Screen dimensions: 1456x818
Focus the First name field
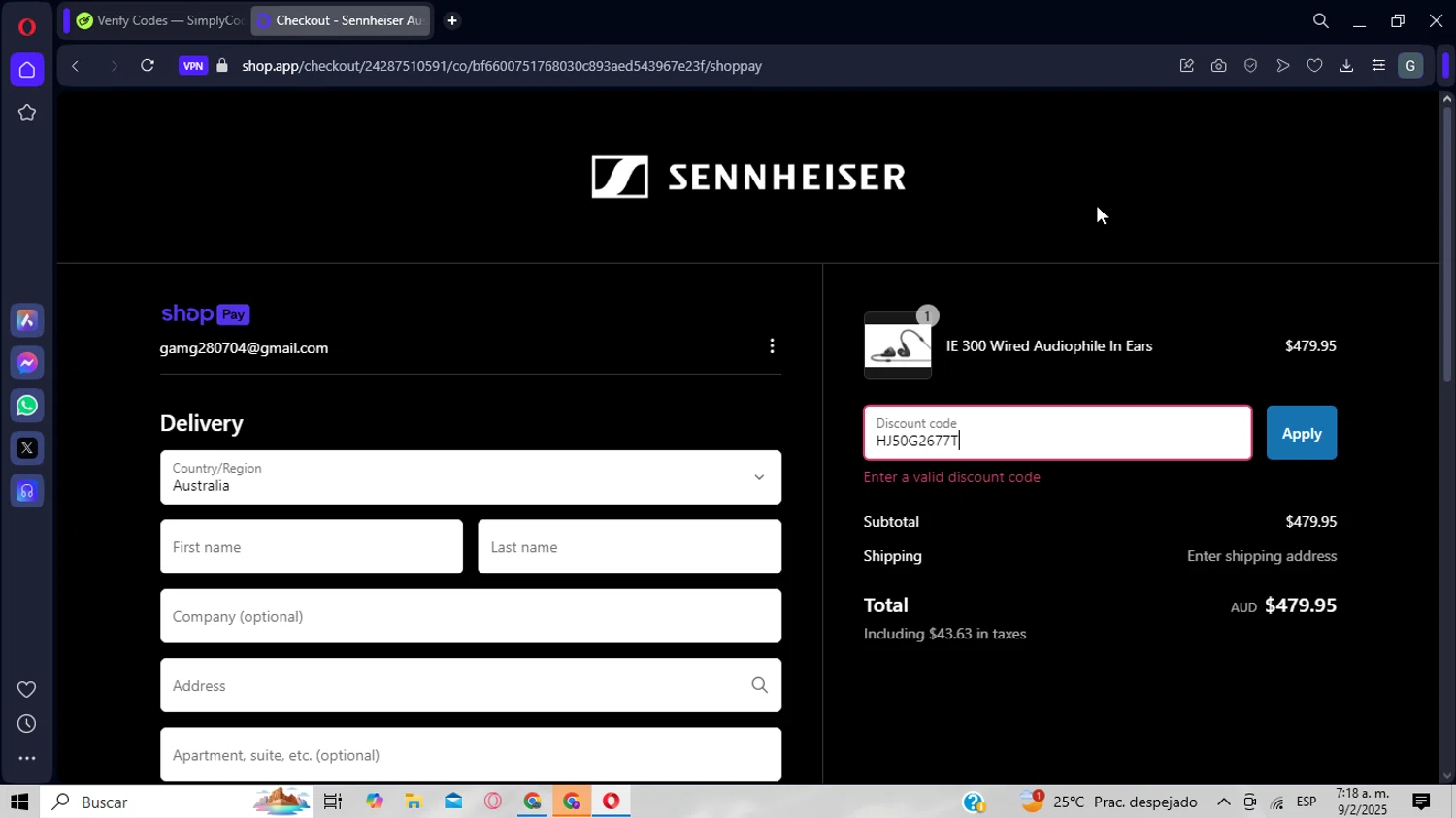pyautogui.click(x=312, y=547)
